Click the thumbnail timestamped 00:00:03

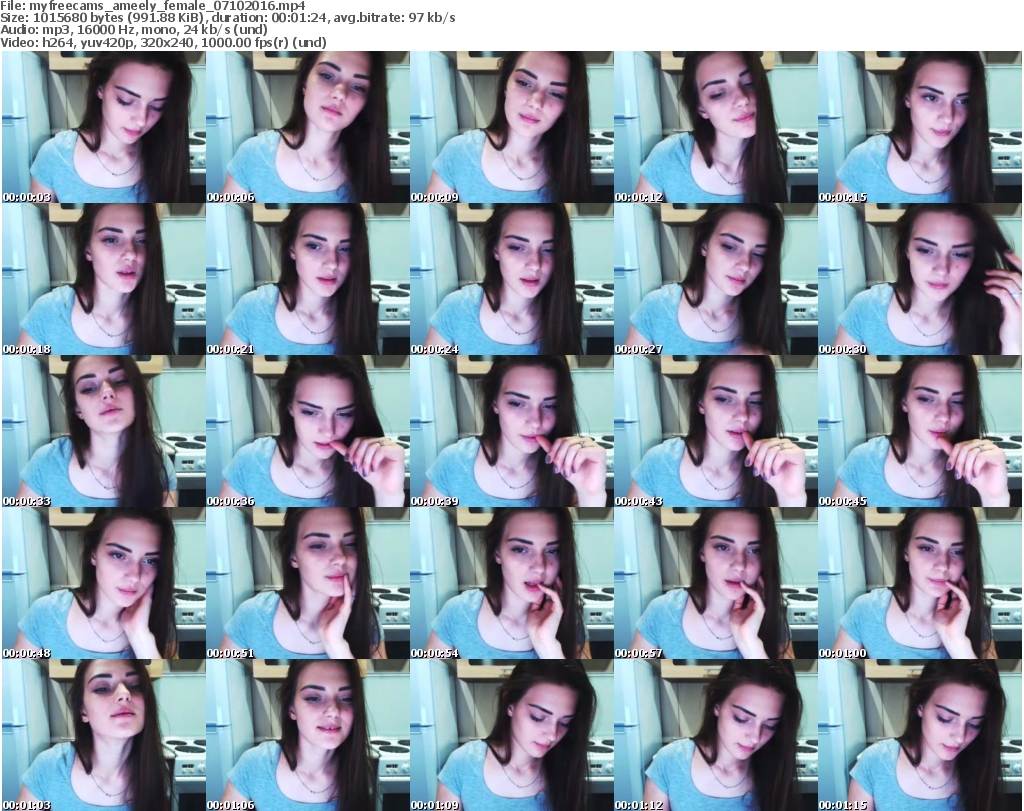coord(104,127)
